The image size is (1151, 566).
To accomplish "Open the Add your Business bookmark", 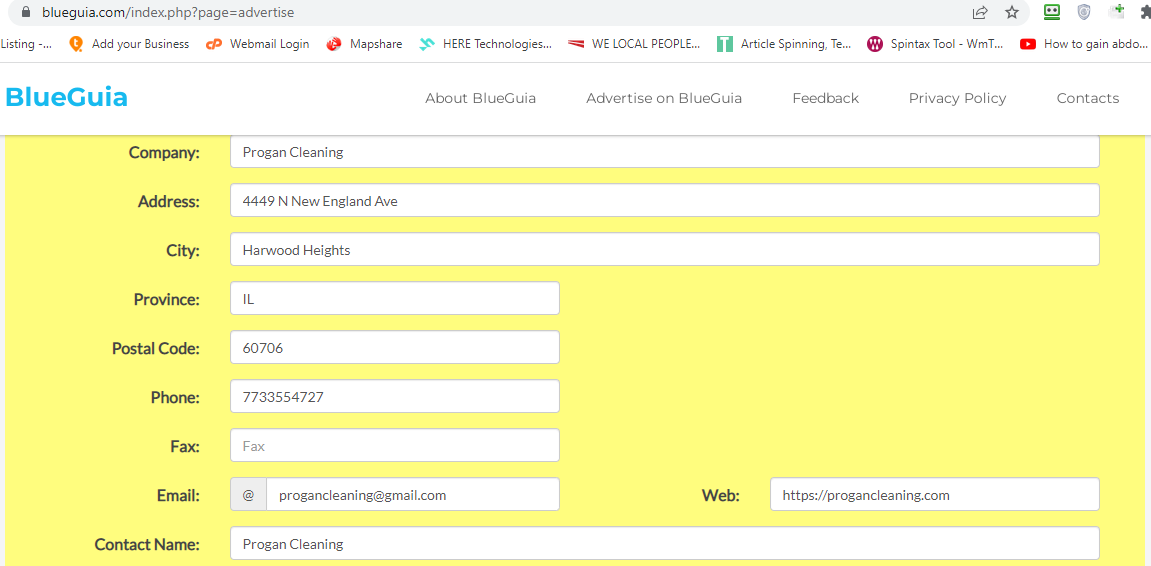I will [x=128, y=44].
